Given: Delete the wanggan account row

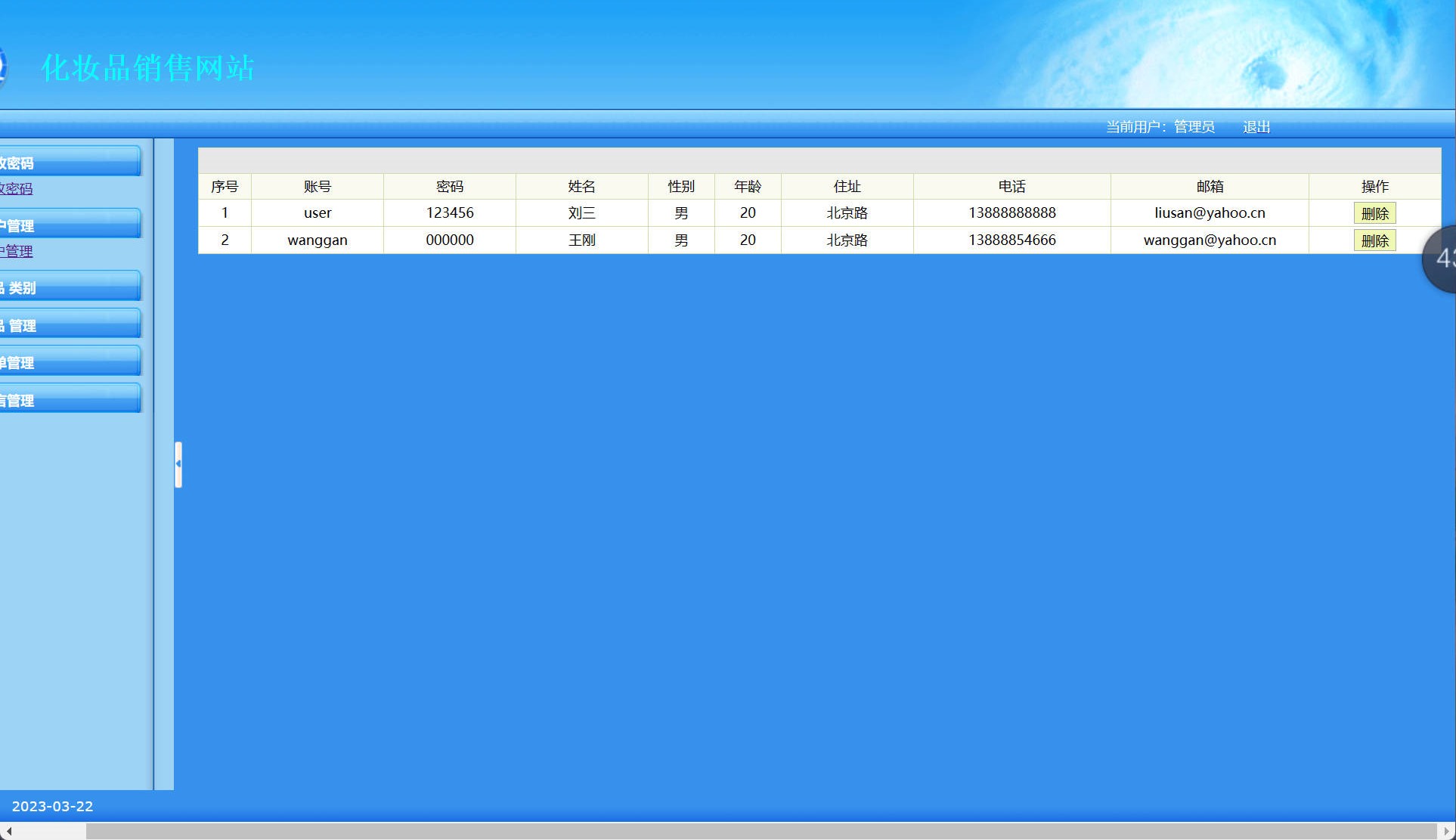Looking at the screenshot, I should 1374,240.
